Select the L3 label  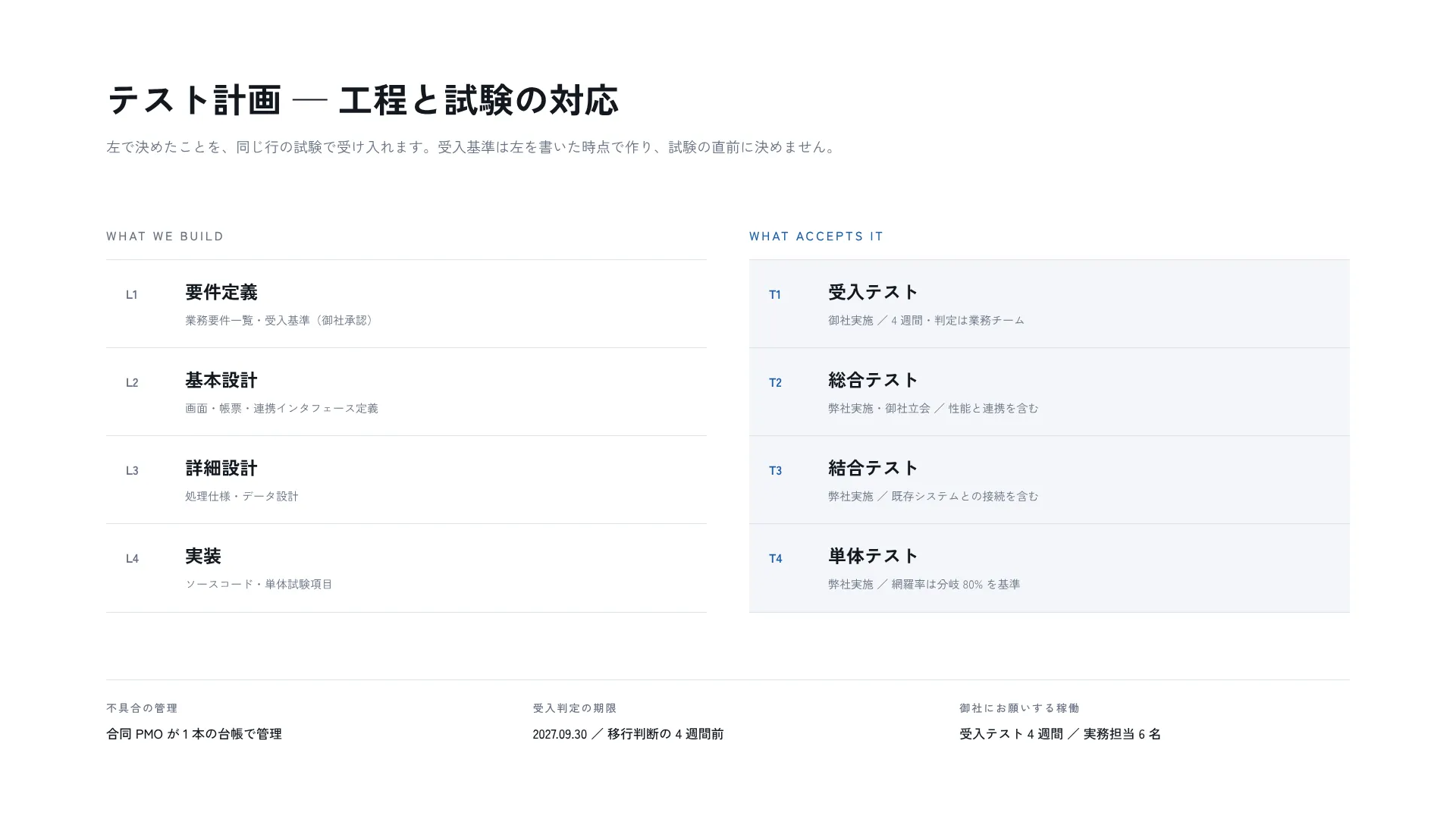pos(132,471)
